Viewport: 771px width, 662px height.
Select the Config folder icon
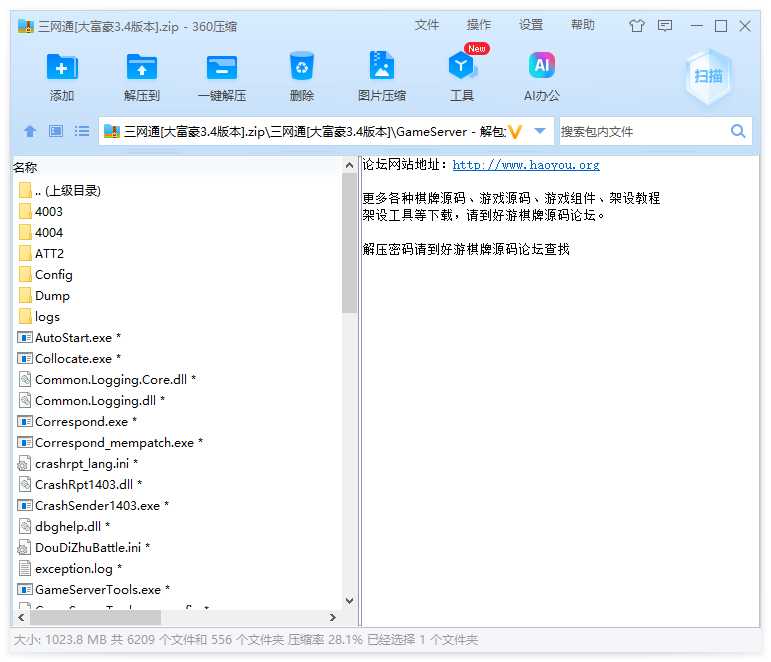pos(25,274)
